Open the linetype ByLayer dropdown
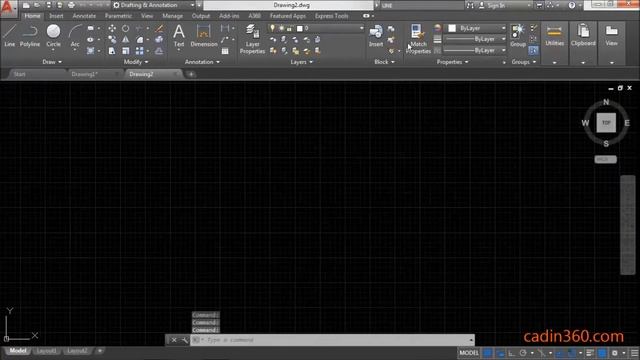Screen dimensions: 640x360 tap(475, 50)
